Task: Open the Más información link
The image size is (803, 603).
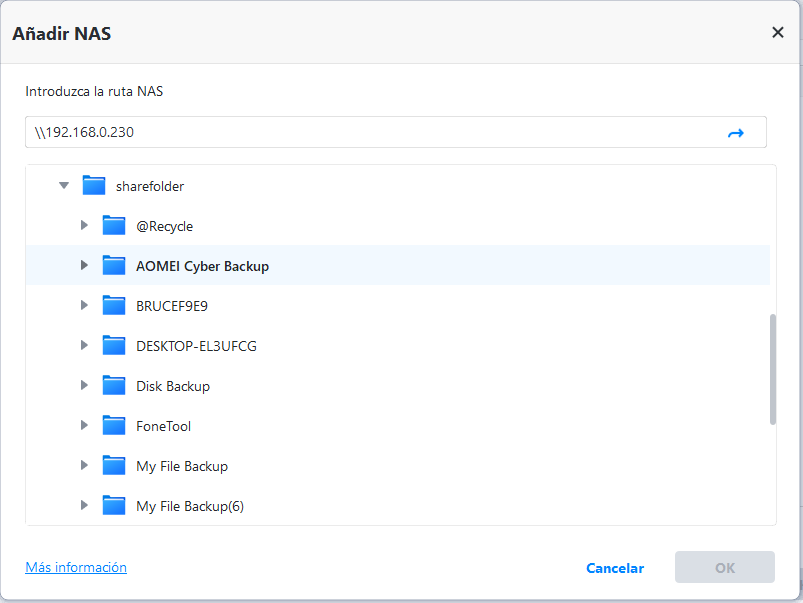Action: [x=76, y=567]
